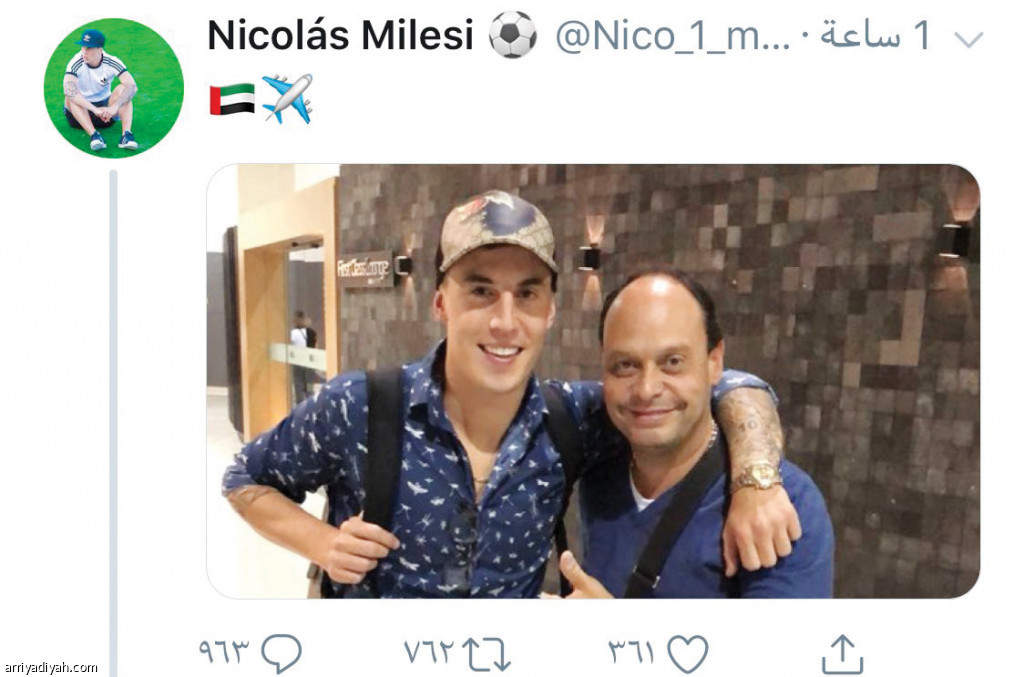
Task: Click the airplane emoji in tweet
Action: pyautogui.click(x=287, y=99)
